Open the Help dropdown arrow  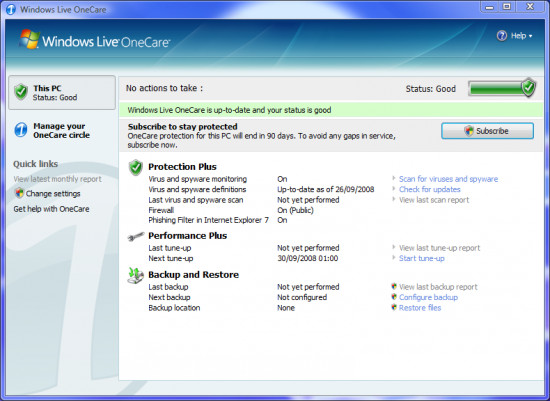[530, 36]
